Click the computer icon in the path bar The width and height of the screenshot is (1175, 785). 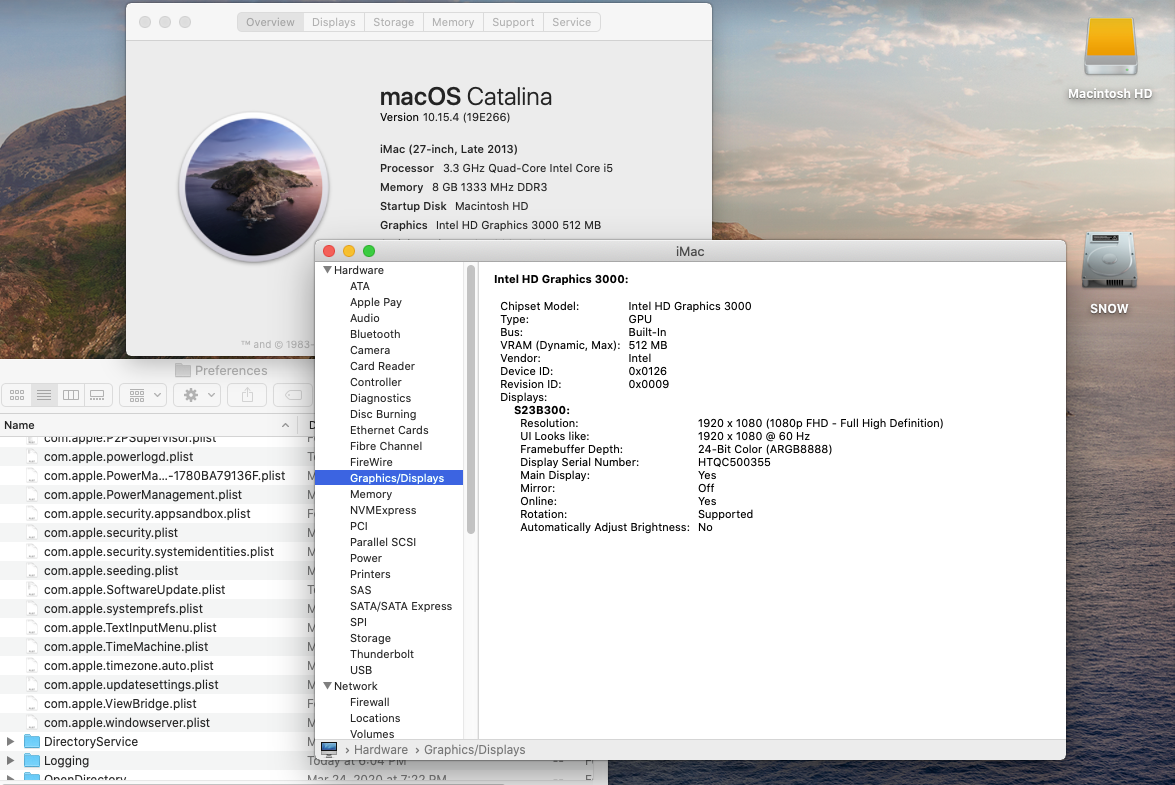[x=329, y=749]
